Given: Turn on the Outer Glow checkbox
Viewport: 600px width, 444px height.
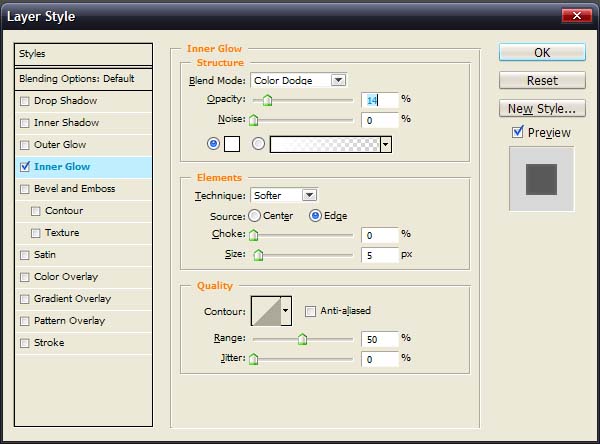Looking at the screenshot, I should coord(24,145).
